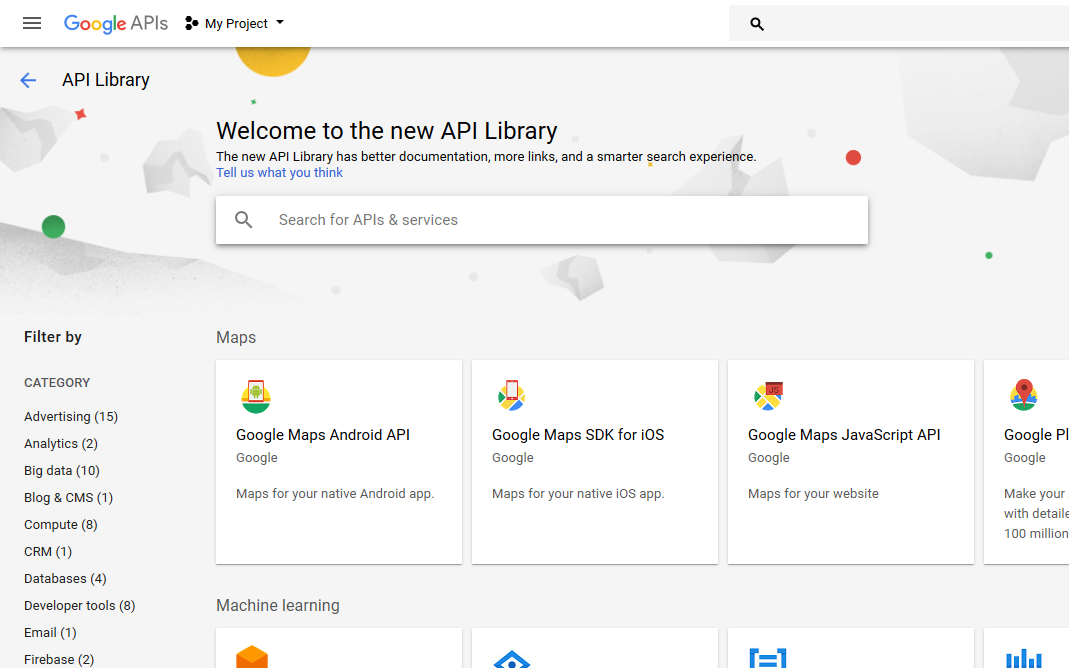Screen dimensions: 1069x668
Task: Click the Machine learning section heading
Action: click(x=277, y=605)
